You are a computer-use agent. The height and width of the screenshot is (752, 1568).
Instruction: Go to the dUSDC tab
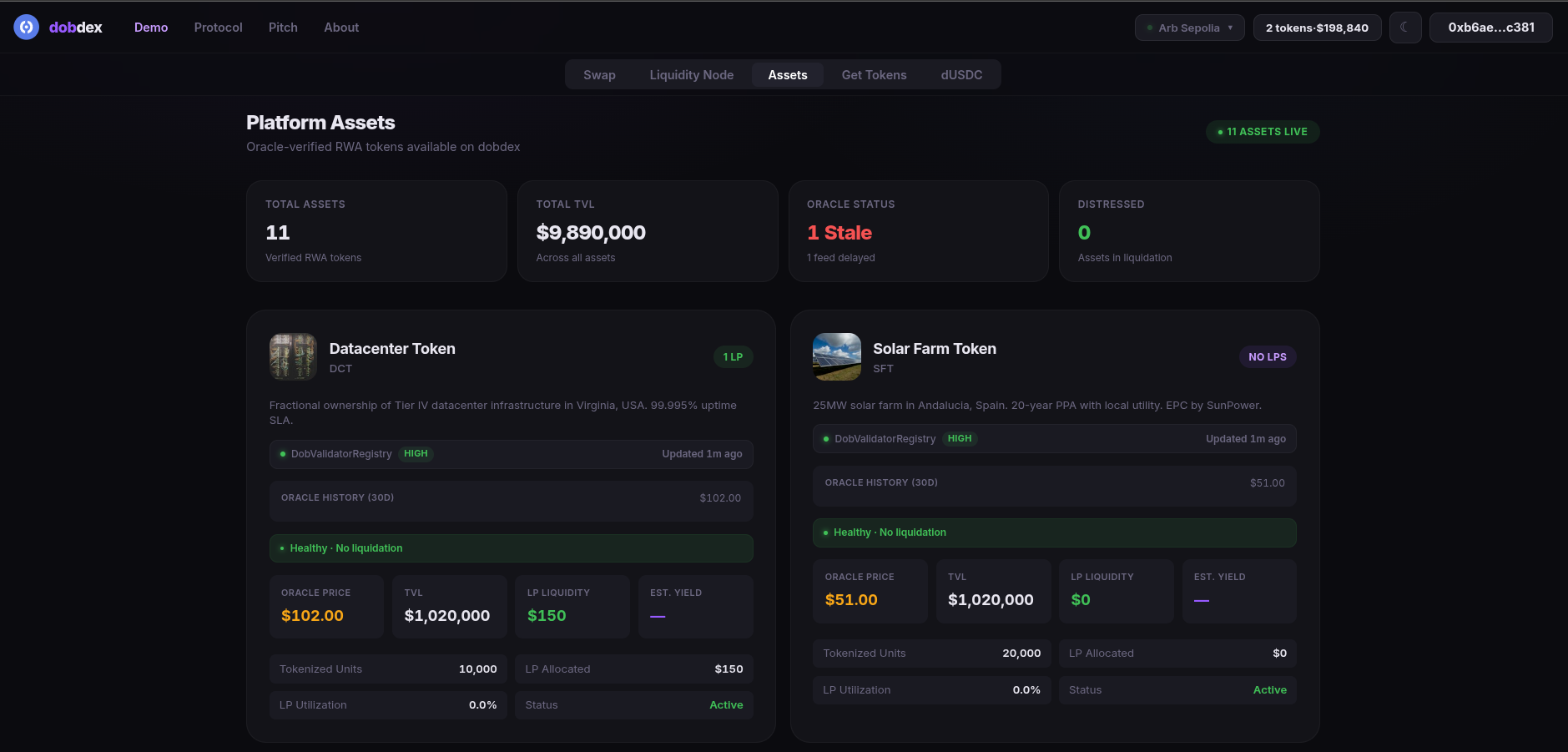click(961, 75)
